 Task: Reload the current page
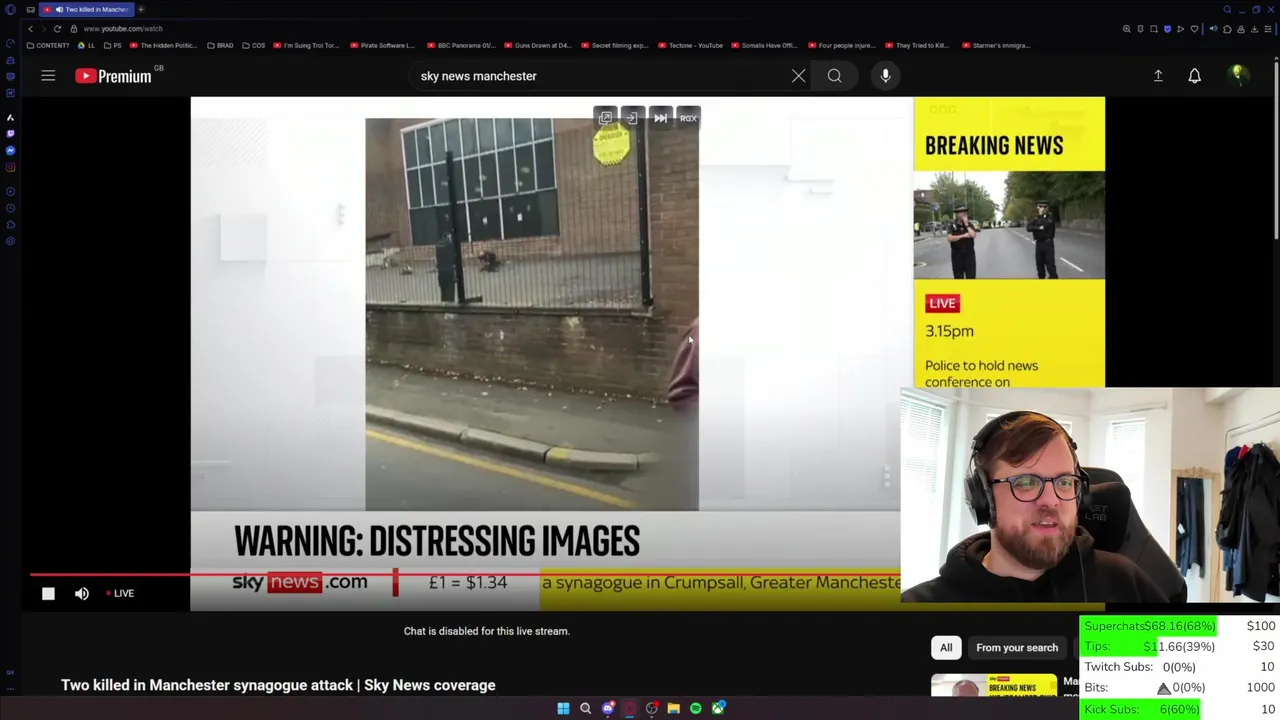[57, 29]
